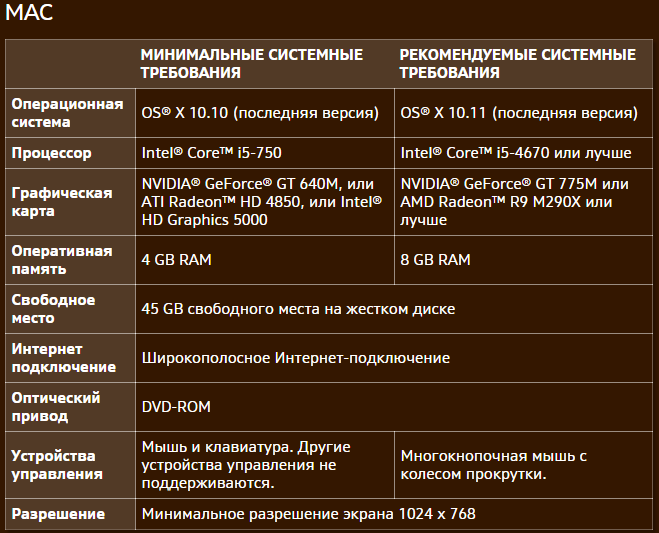Click the 45 GB free disk space text
The width and height of the screenshot is (659, 533).
[x=298, y=309]
